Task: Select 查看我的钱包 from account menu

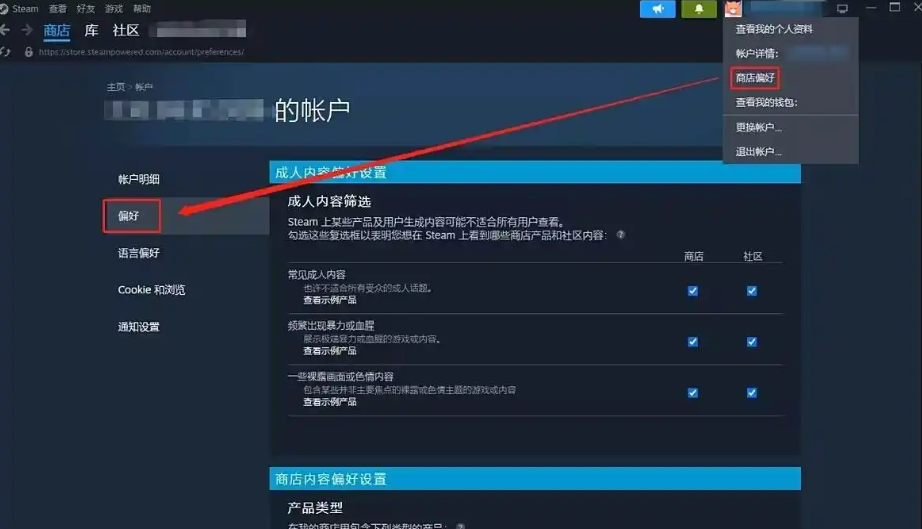Action: (766, 102)
